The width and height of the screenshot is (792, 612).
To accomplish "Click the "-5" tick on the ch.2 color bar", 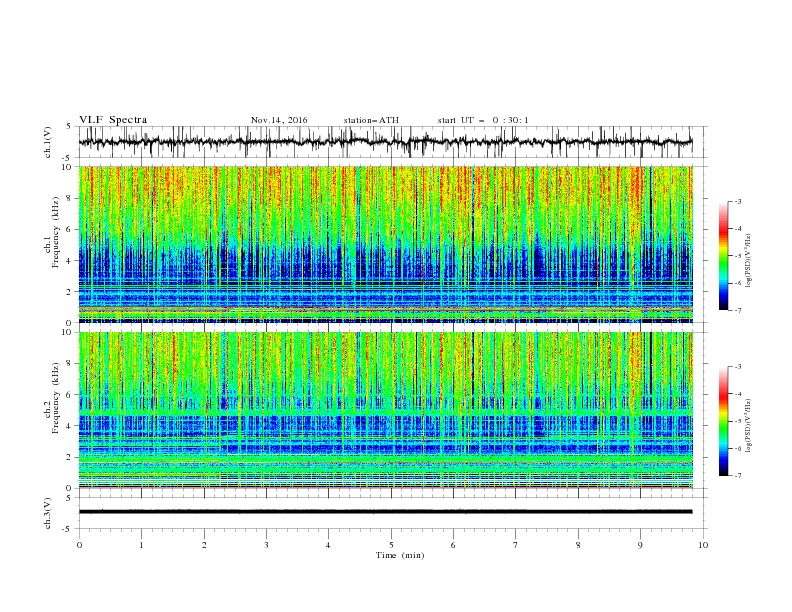I will [738, 421].
